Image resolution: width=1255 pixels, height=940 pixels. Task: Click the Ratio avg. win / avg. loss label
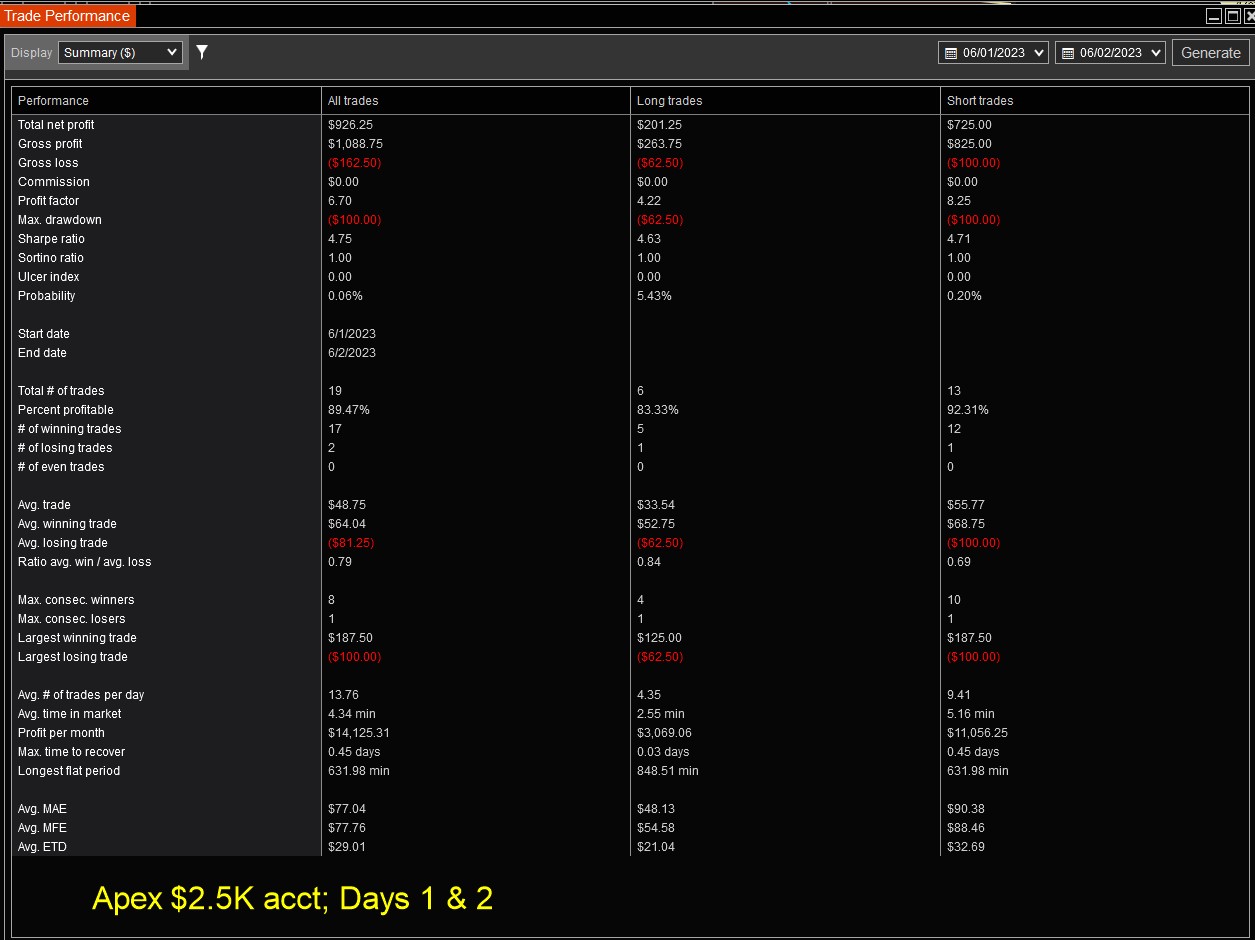click(85, 562)
